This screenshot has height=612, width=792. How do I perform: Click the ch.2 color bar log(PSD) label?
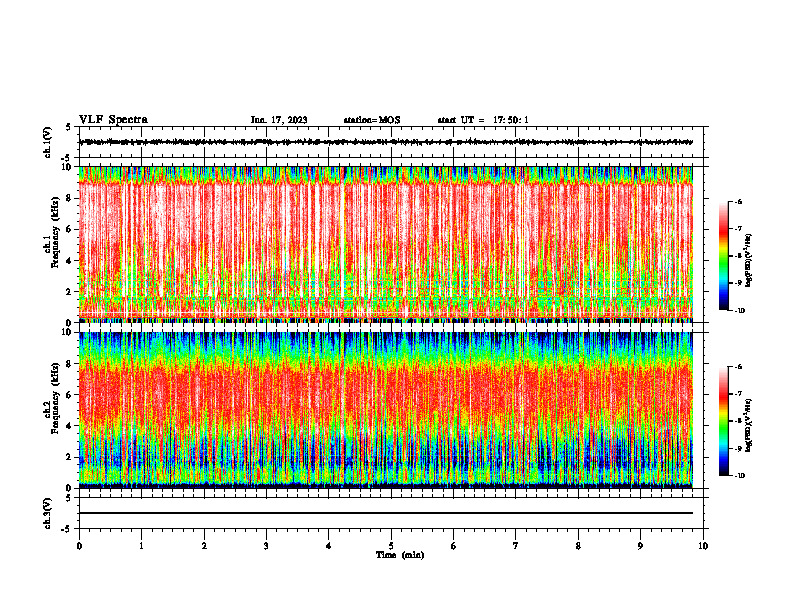point(749,425)
